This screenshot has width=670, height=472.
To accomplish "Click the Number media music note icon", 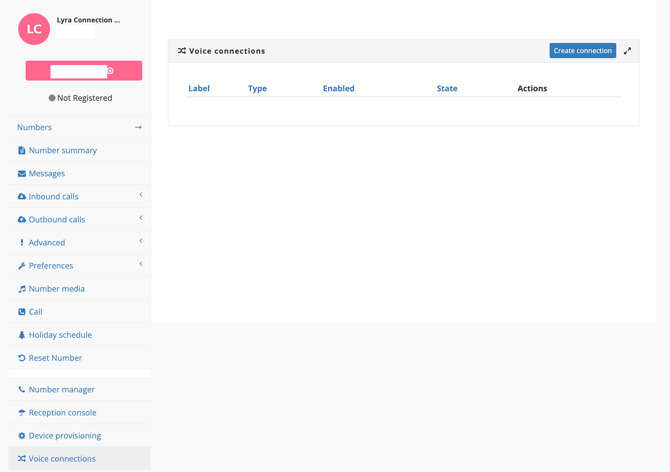I will pyautogui.click(x=22, y=289).
